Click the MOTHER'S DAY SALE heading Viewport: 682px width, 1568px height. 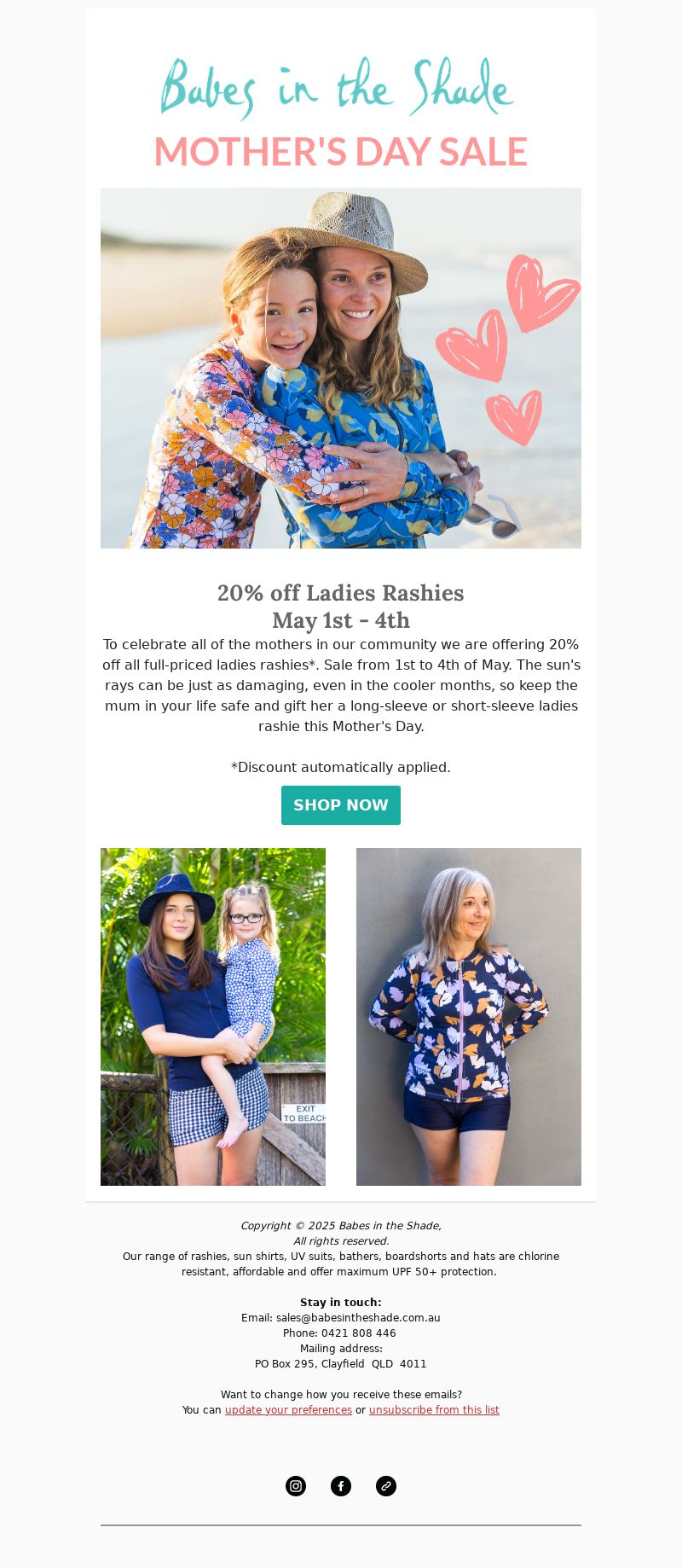pyautogui.click(x=341, y=152)
